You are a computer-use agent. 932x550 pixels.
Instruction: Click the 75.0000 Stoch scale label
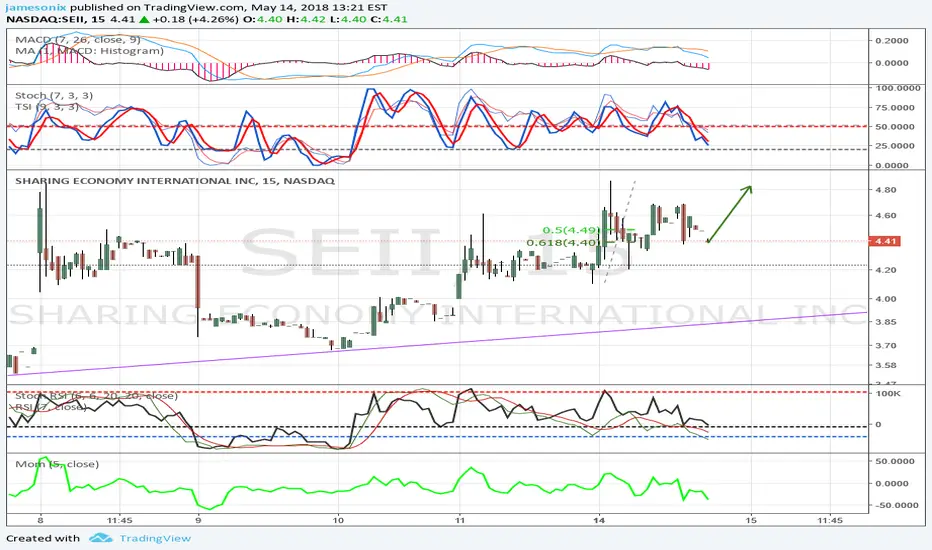tap(895, 108)
